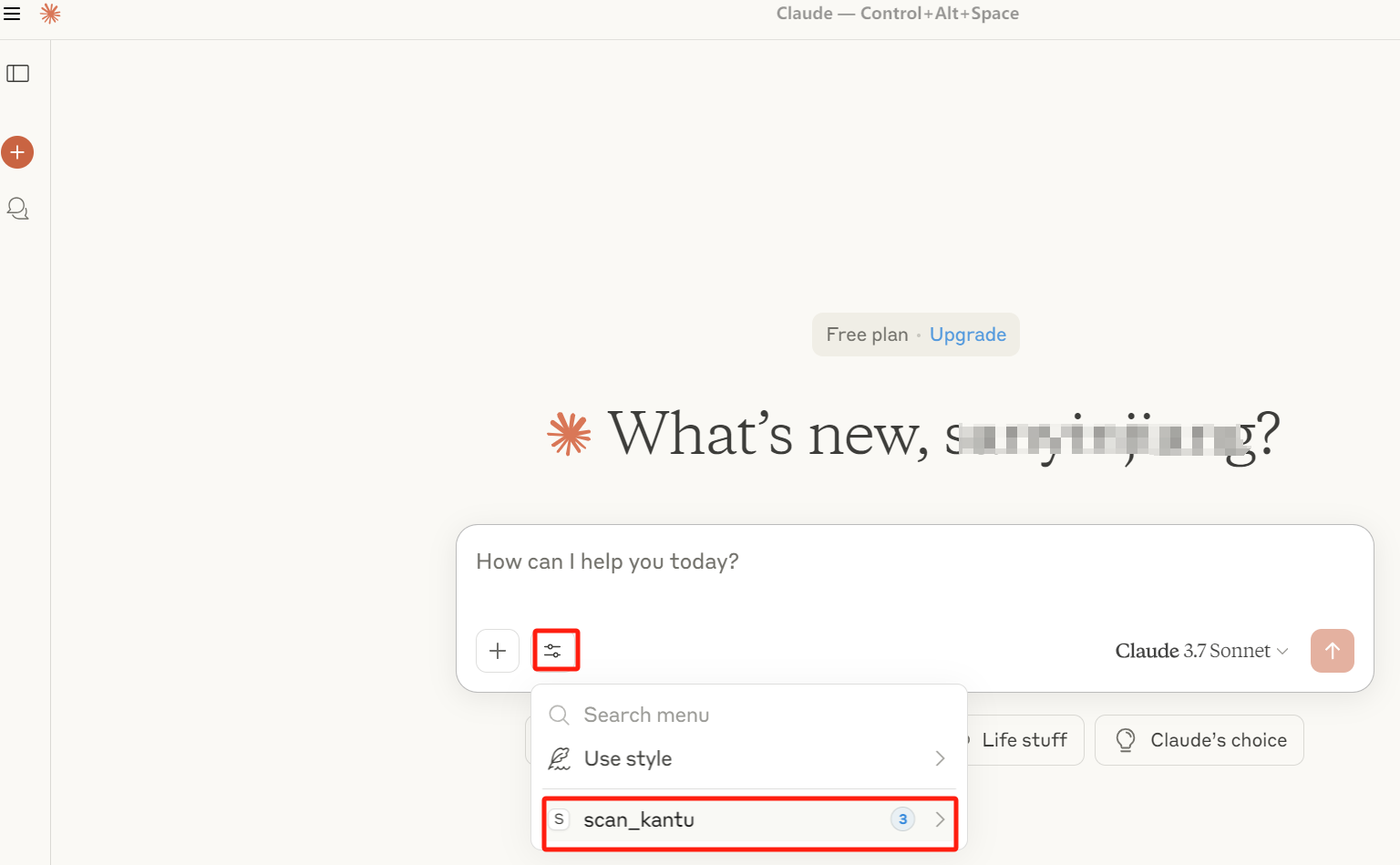Open the chats history speech-bubble icon
Screen dimensions: 1400x865
[18, 209]
